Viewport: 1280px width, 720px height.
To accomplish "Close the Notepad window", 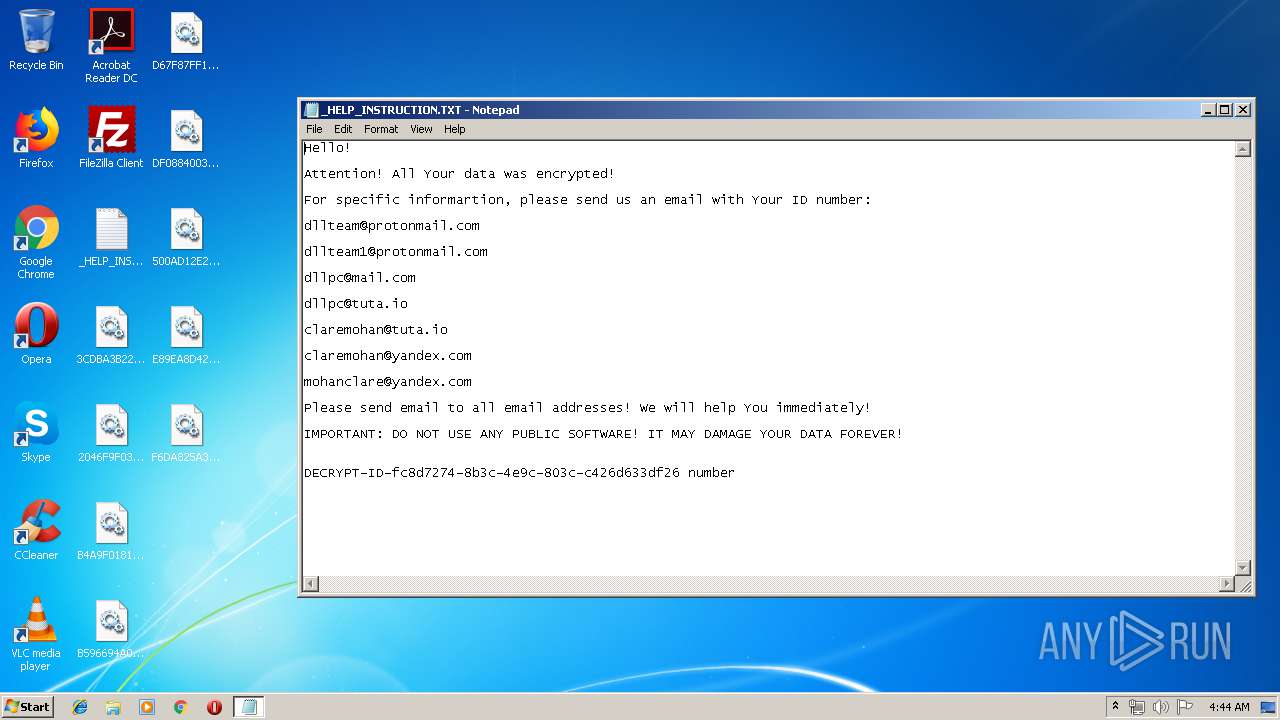I will [x=1243, y=110].
